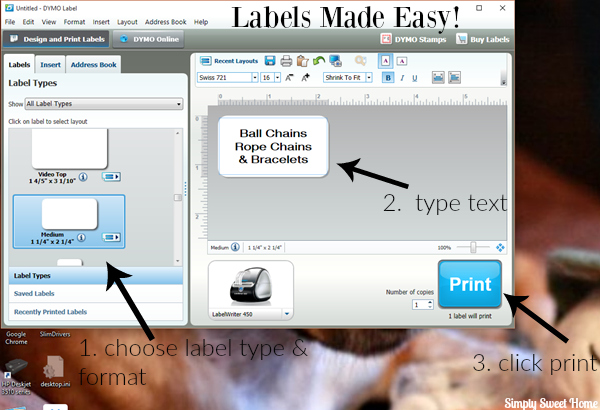Click the Google Chrome desktop shortcut

(16, 338)
